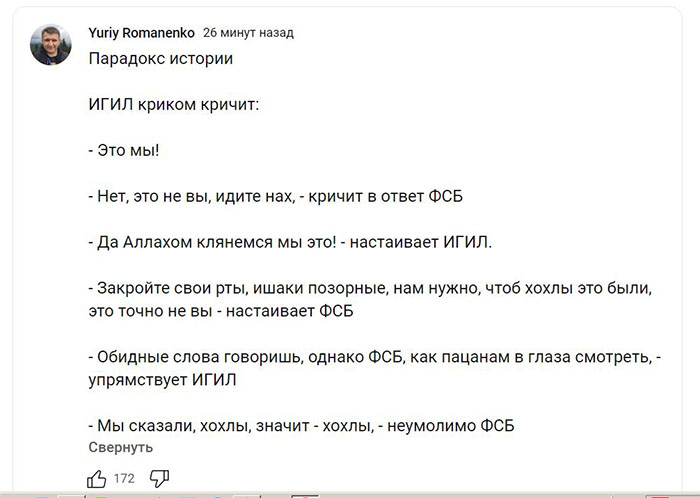Click the line starting '- Мы сказали'
Screen dimensions: 700x498
tap(301, 425)
